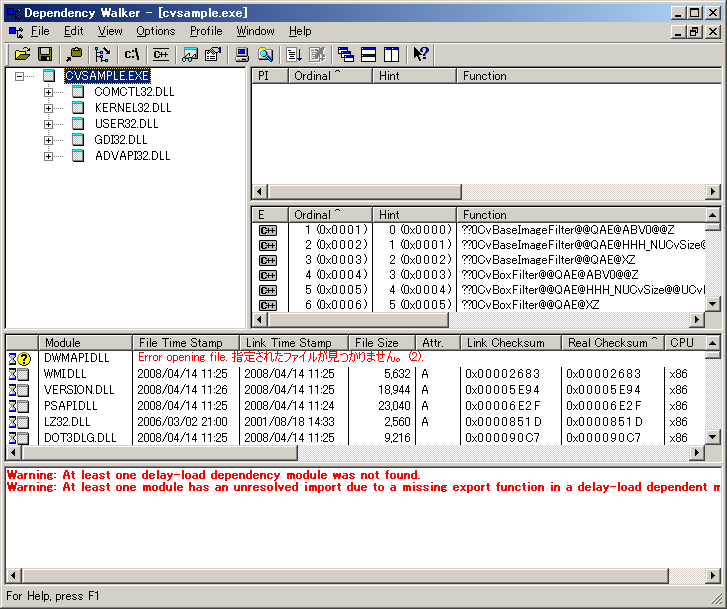Open the View menu
Viewport: 727px width, 609px height.
[110, 31]
